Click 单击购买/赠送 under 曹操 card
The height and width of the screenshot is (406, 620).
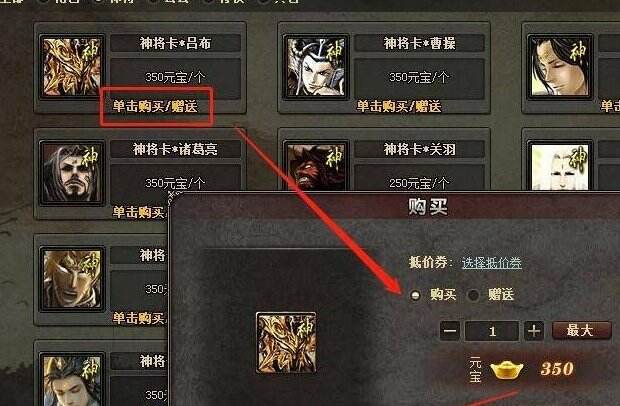coord(399,106)
